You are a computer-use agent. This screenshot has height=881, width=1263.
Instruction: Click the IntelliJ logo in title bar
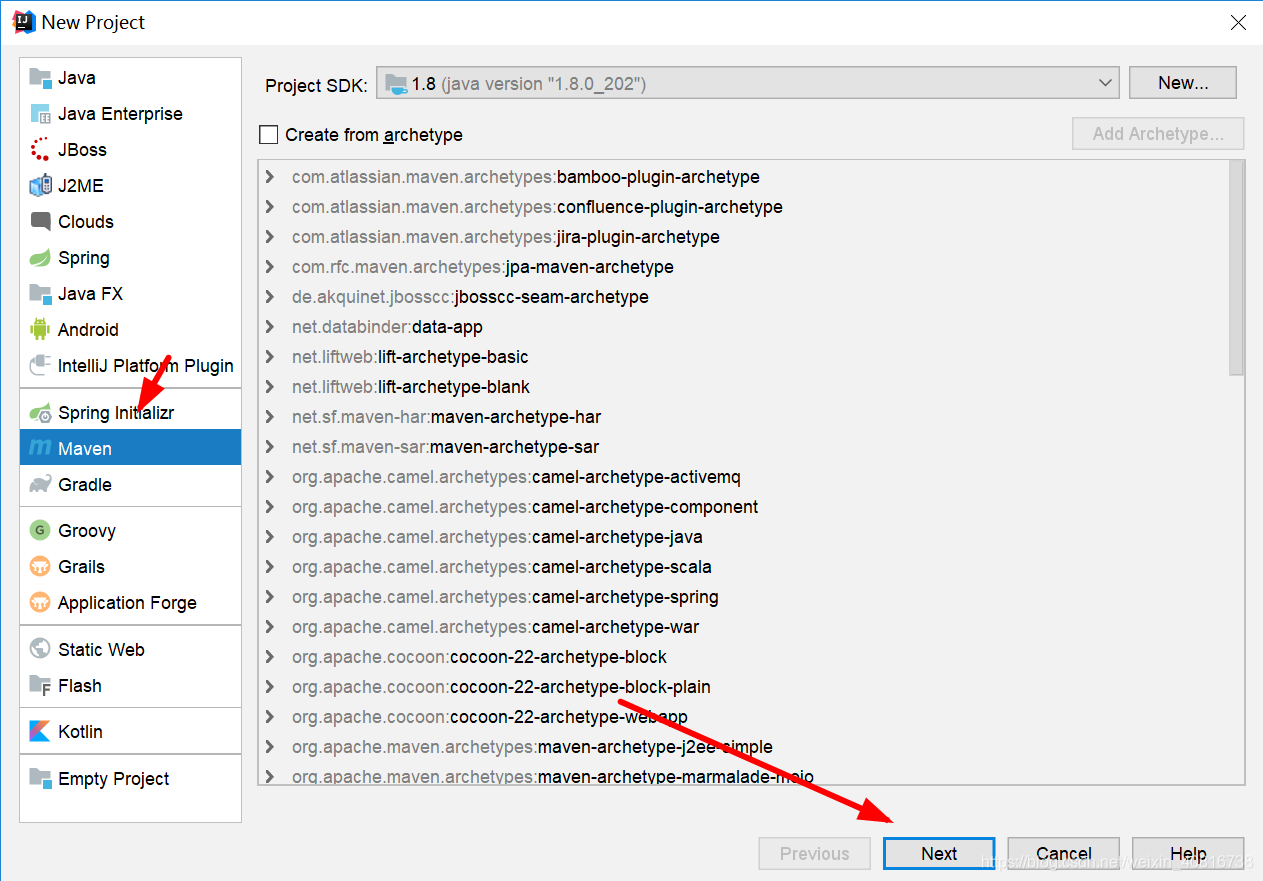pos(23,22)
